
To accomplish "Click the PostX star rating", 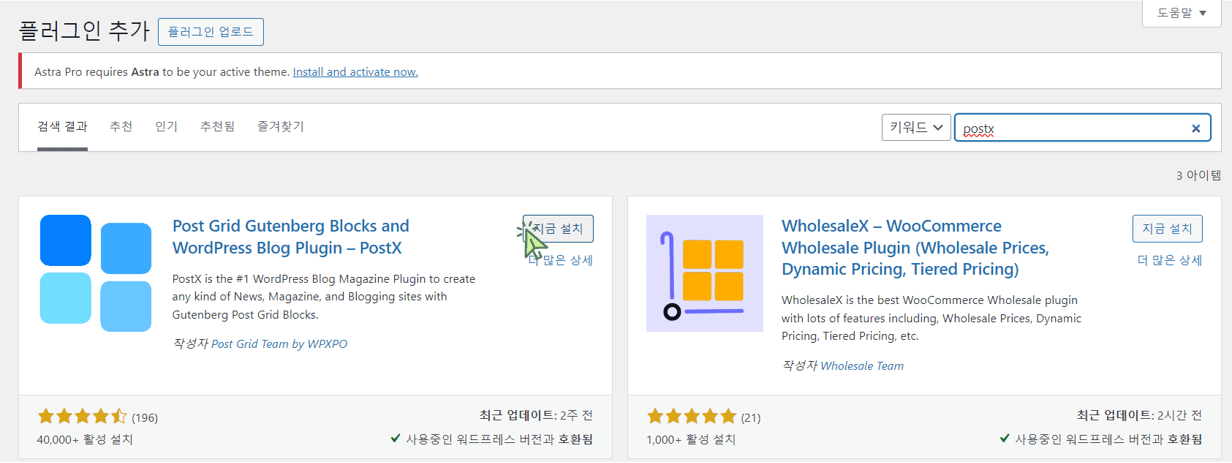I will (83, 416).
